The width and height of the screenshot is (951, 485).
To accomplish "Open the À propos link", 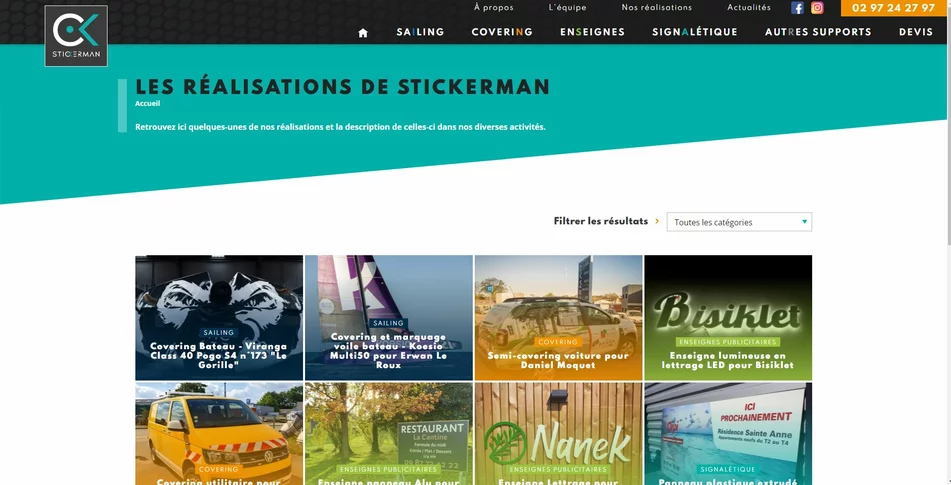I will pos(494,8).
